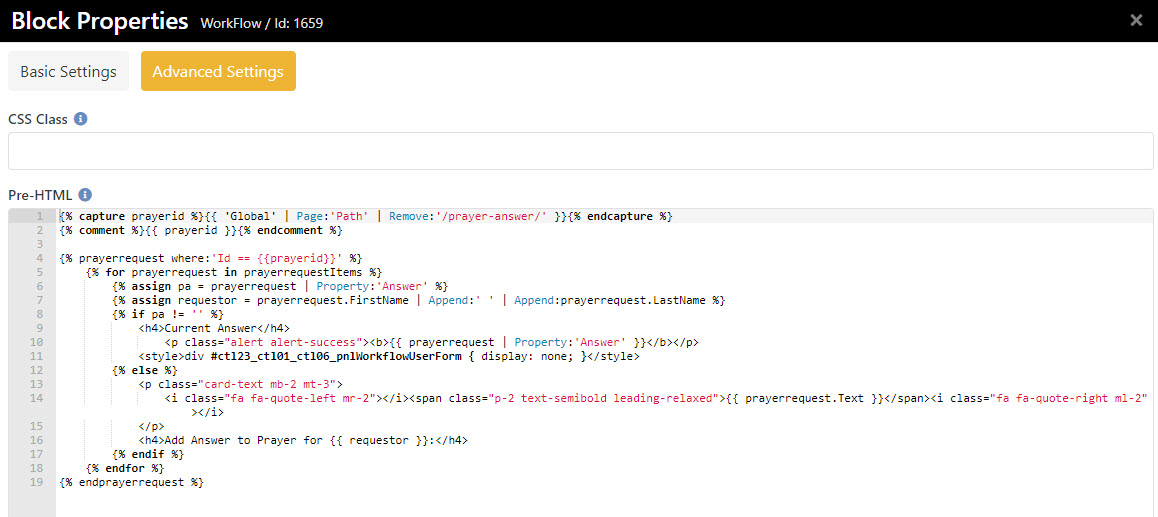Click line 4 prayerrequest where code
This screenshot has height=517, width=1158.
pyautogui.click(x=210, y=258)
